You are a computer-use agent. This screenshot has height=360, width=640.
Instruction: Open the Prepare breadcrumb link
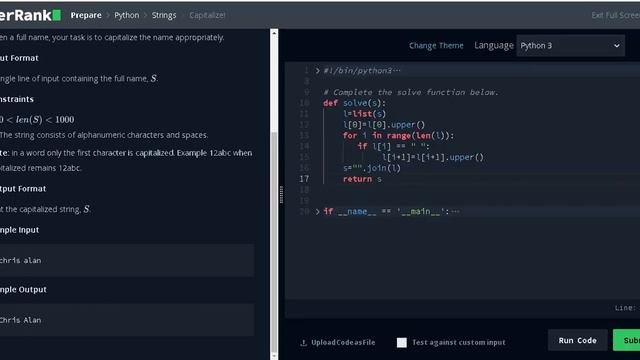tap(86, 15)
